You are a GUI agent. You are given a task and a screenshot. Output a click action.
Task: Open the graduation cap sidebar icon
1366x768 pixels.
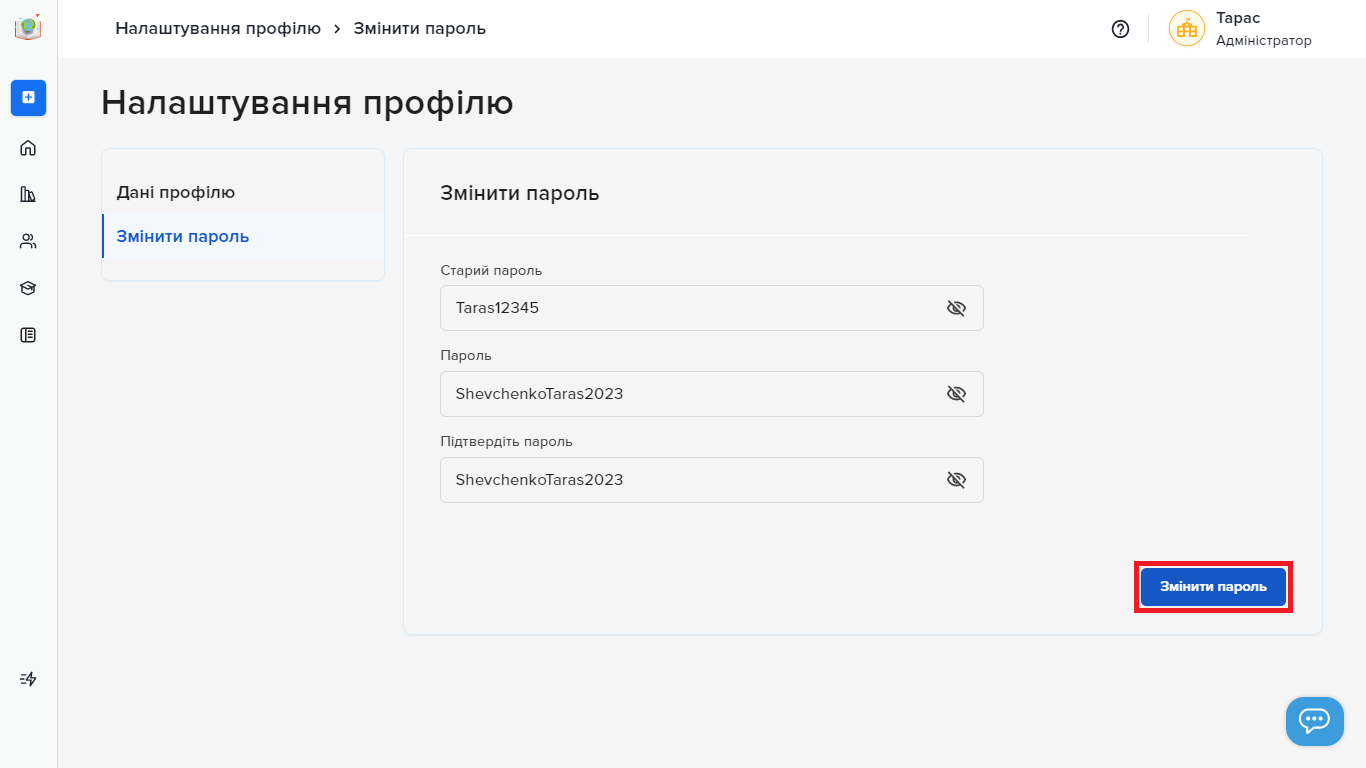point(28,288)
